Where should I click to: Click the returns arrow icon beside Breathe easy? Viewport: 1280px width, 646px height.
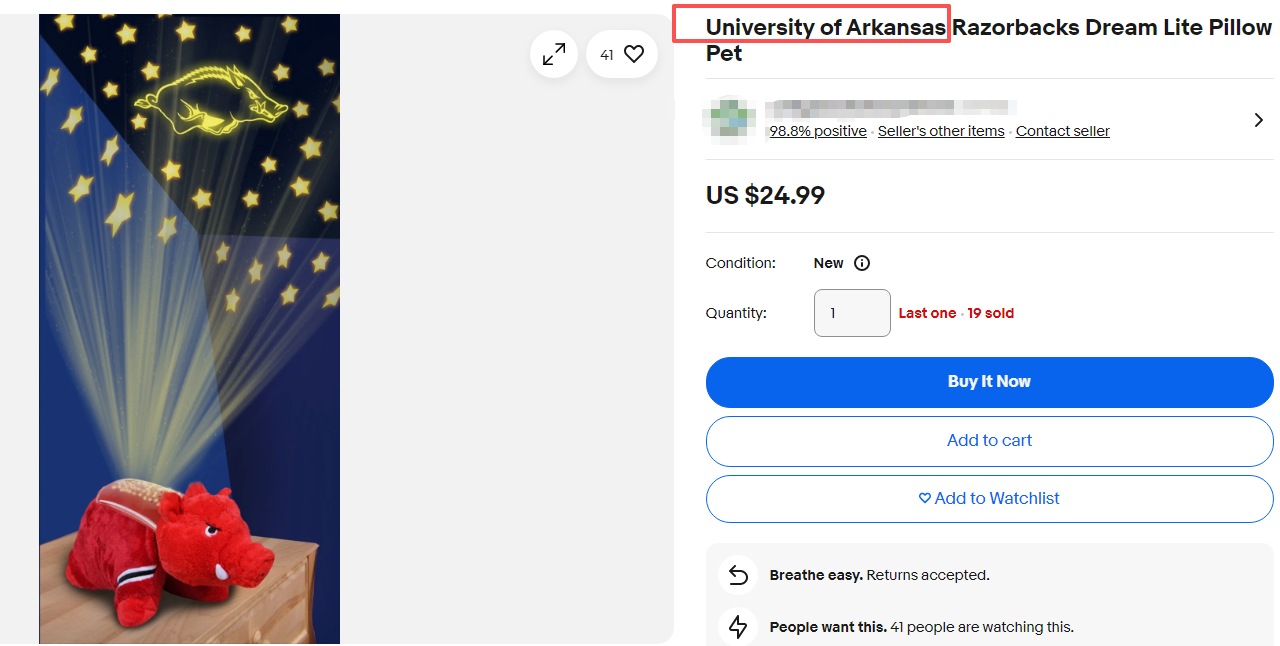(x=738, y=575)
